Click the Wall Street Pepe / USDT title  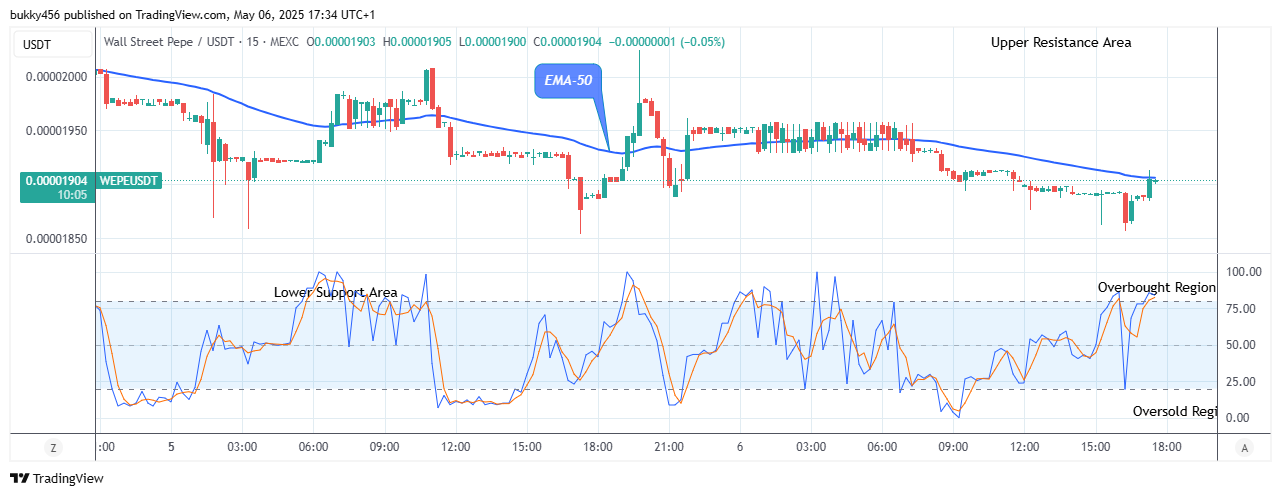click(x=170, y=42)
